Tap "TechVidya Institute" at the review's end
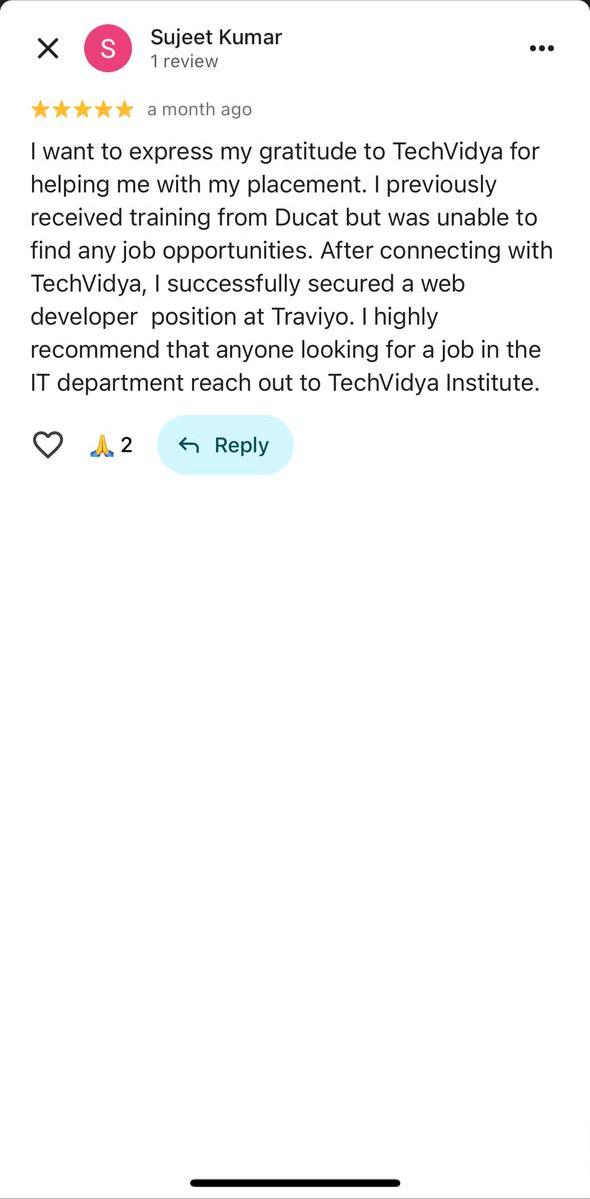This screenshot has height=1199, width=590. click(x=433, y=383)
